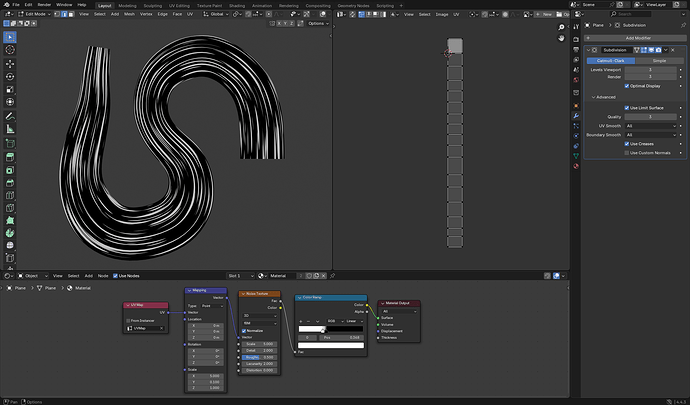Switch to vertex select mode
Viewport: 690px width, 405px height.
point(57,14)
